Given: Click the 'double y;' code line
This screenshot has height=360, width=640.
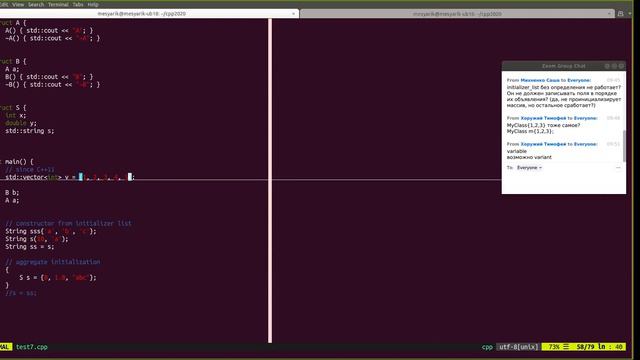Looking at the screenshot, I should pos(20,123).
